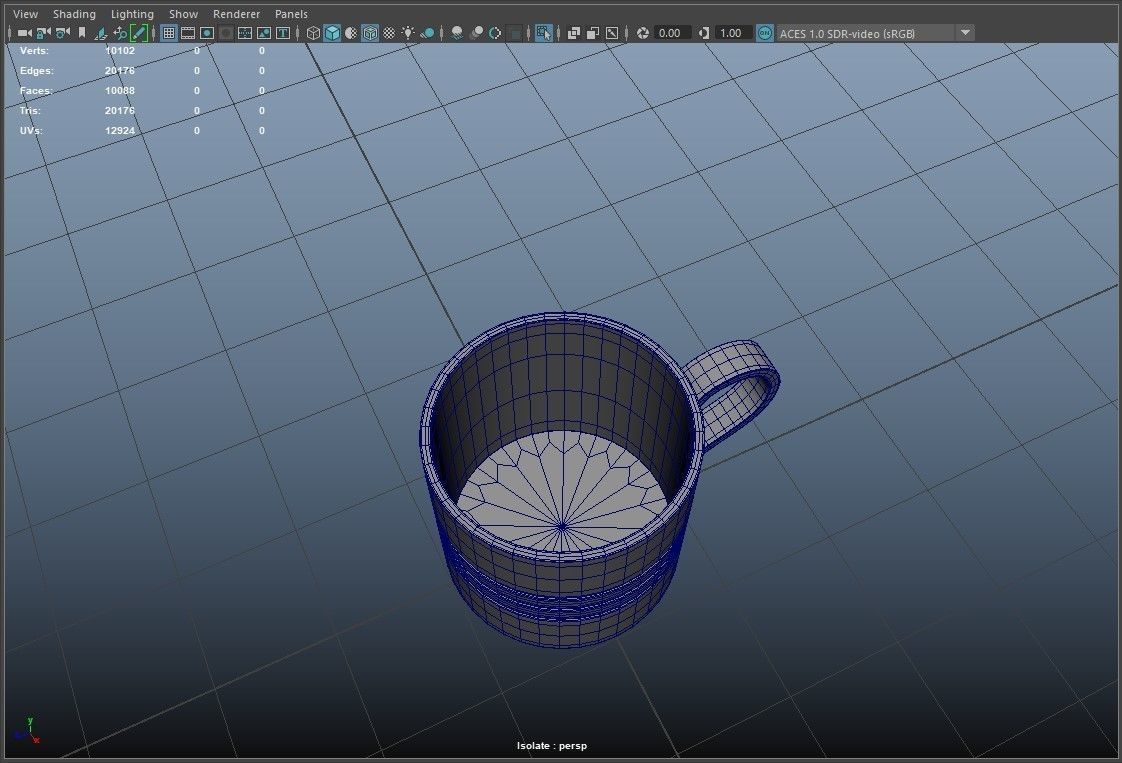Toggle the Isolate Select icon
Image resolution: width=1122 pixels, height=763 pixels.
pos(544,33)
